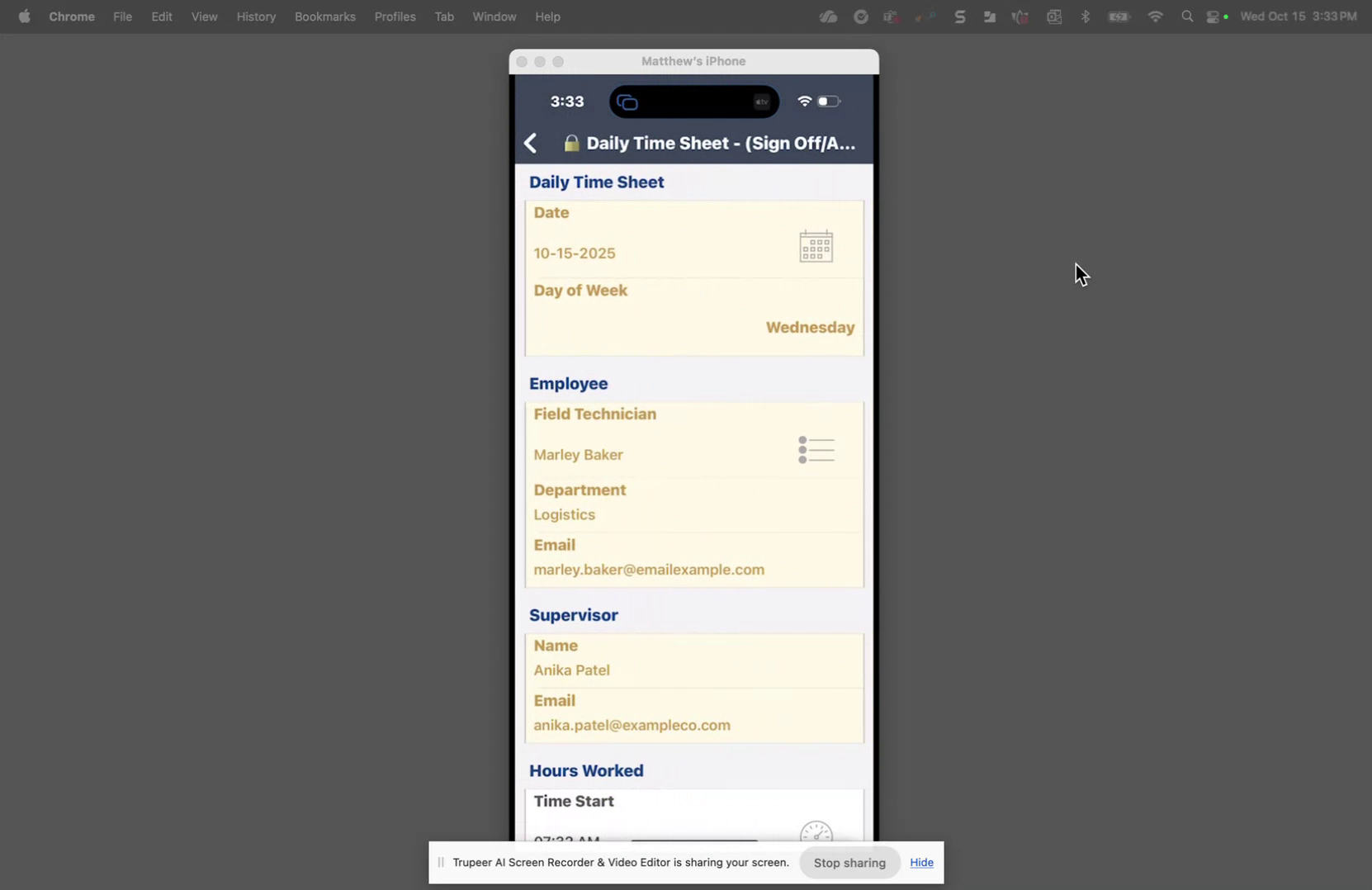The height and width of the screenshot is (890, 1372).
Task: Open the Apple menu
Action: [x=24, y=17]
